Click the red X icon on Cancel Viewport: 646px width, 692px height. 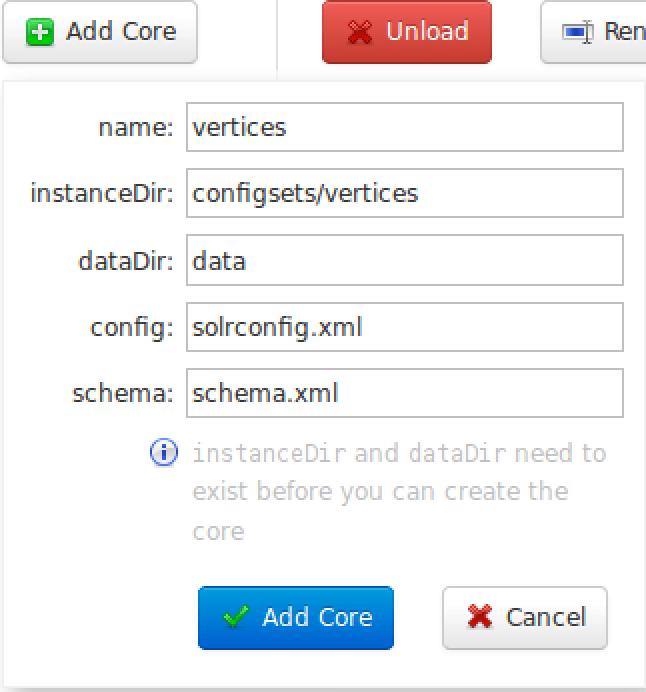coord(480,617)
